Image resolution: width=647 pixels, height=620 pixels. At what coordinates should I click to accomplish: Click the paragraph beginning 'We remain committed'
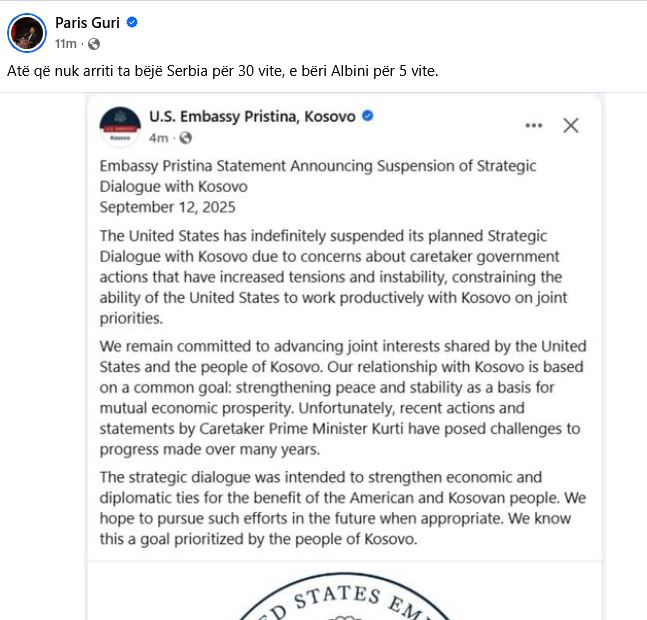pos(343,398)
